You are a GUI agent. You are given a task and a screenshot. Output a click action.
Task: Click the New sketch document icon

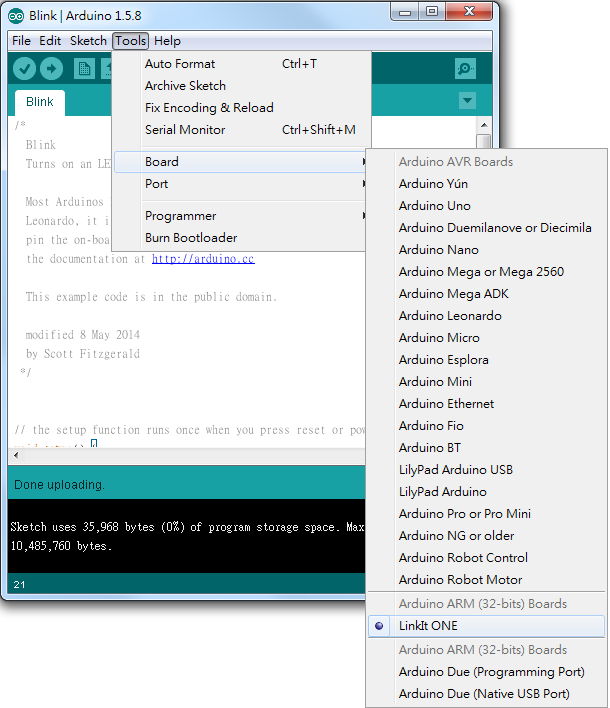coord(84,69)
